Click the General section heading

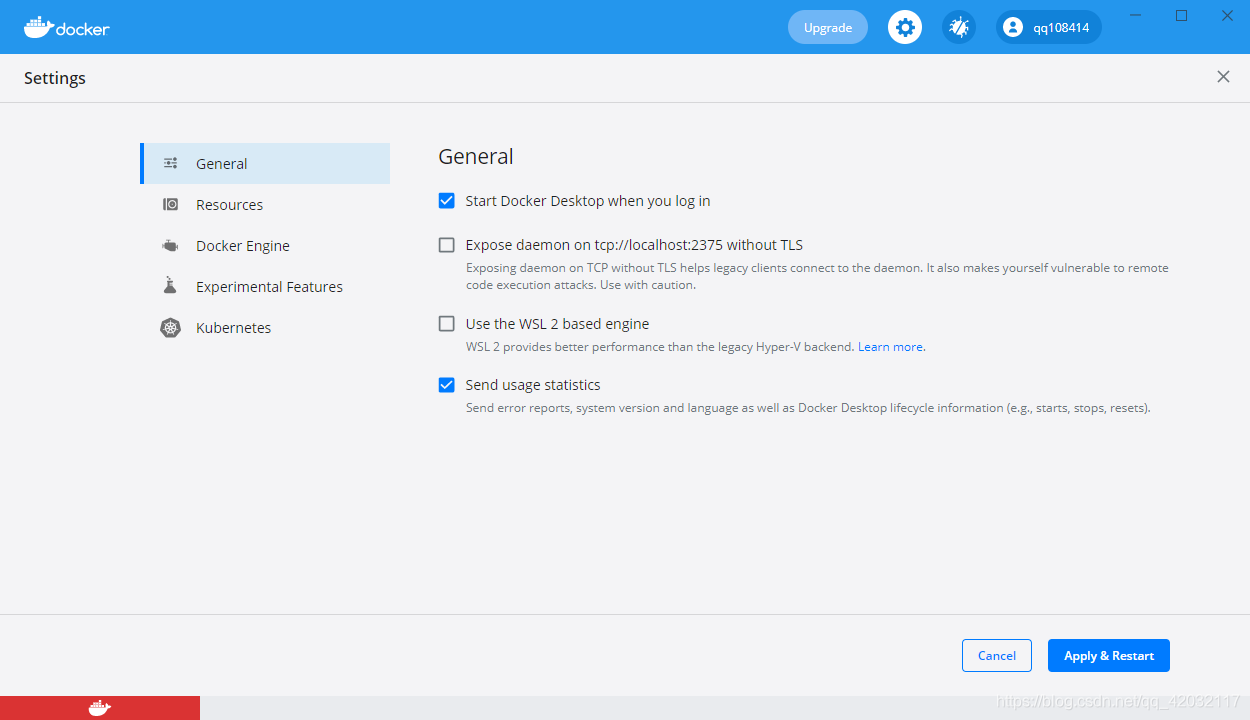pos(476,157)
